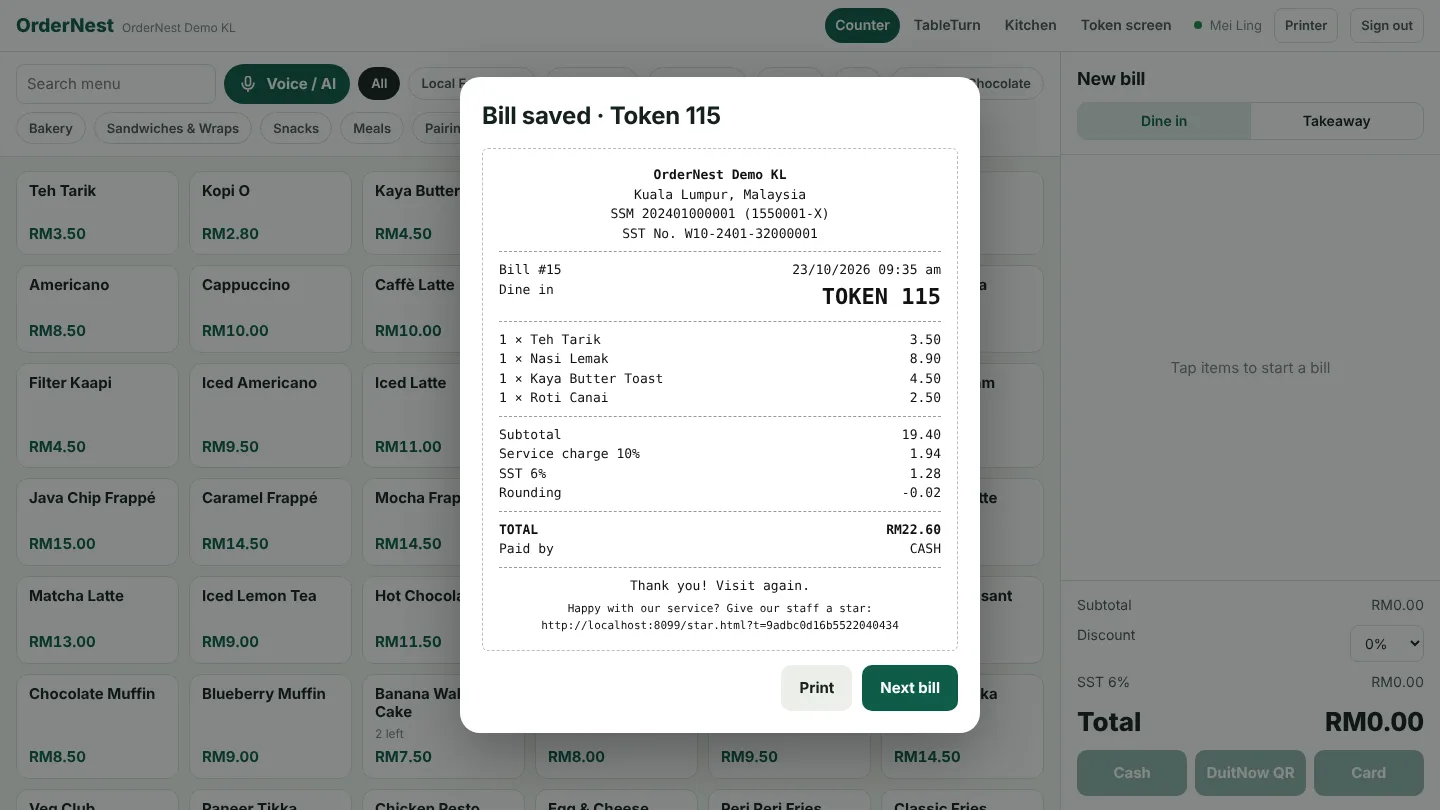Click the Card payment button

1368,773
